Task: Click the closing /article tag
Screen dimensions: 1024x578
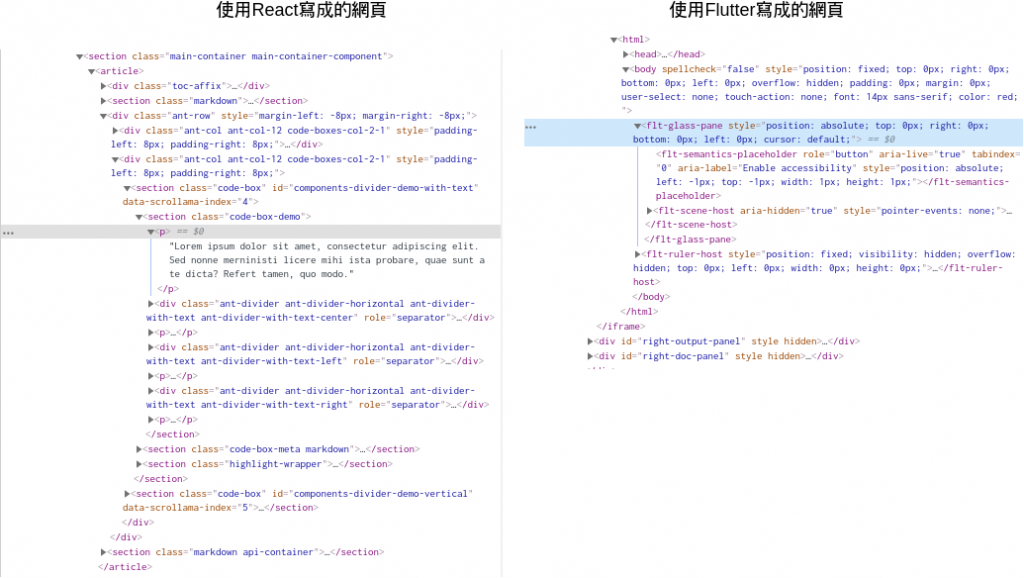Action: tap(125, 568)
